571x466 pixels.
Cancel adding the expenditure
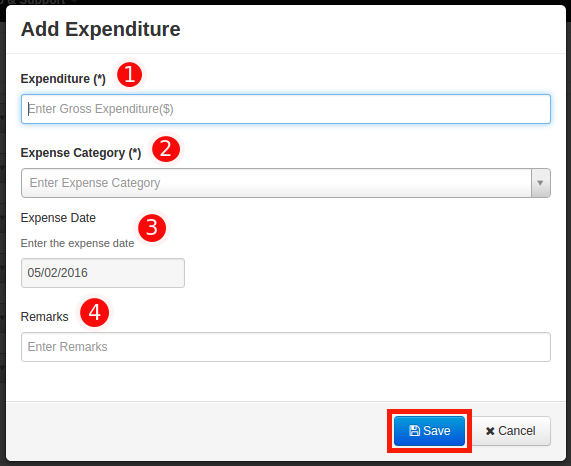[511, 431]
